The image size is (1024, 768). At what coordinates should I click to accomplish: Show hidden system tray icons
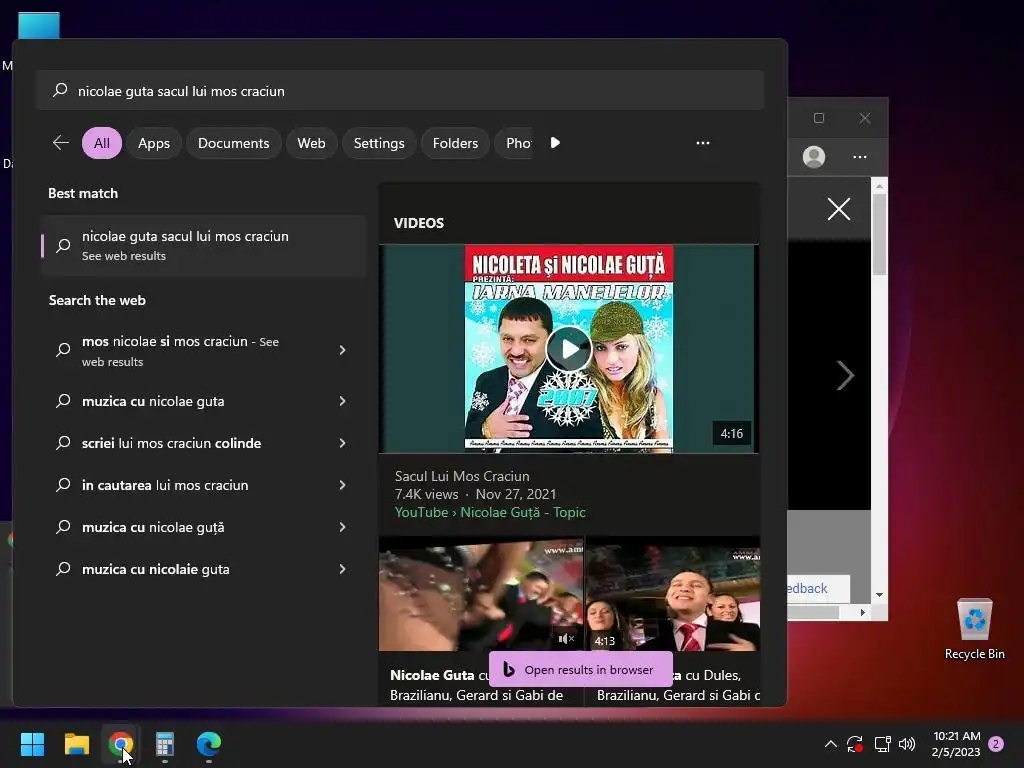(831, 744)
